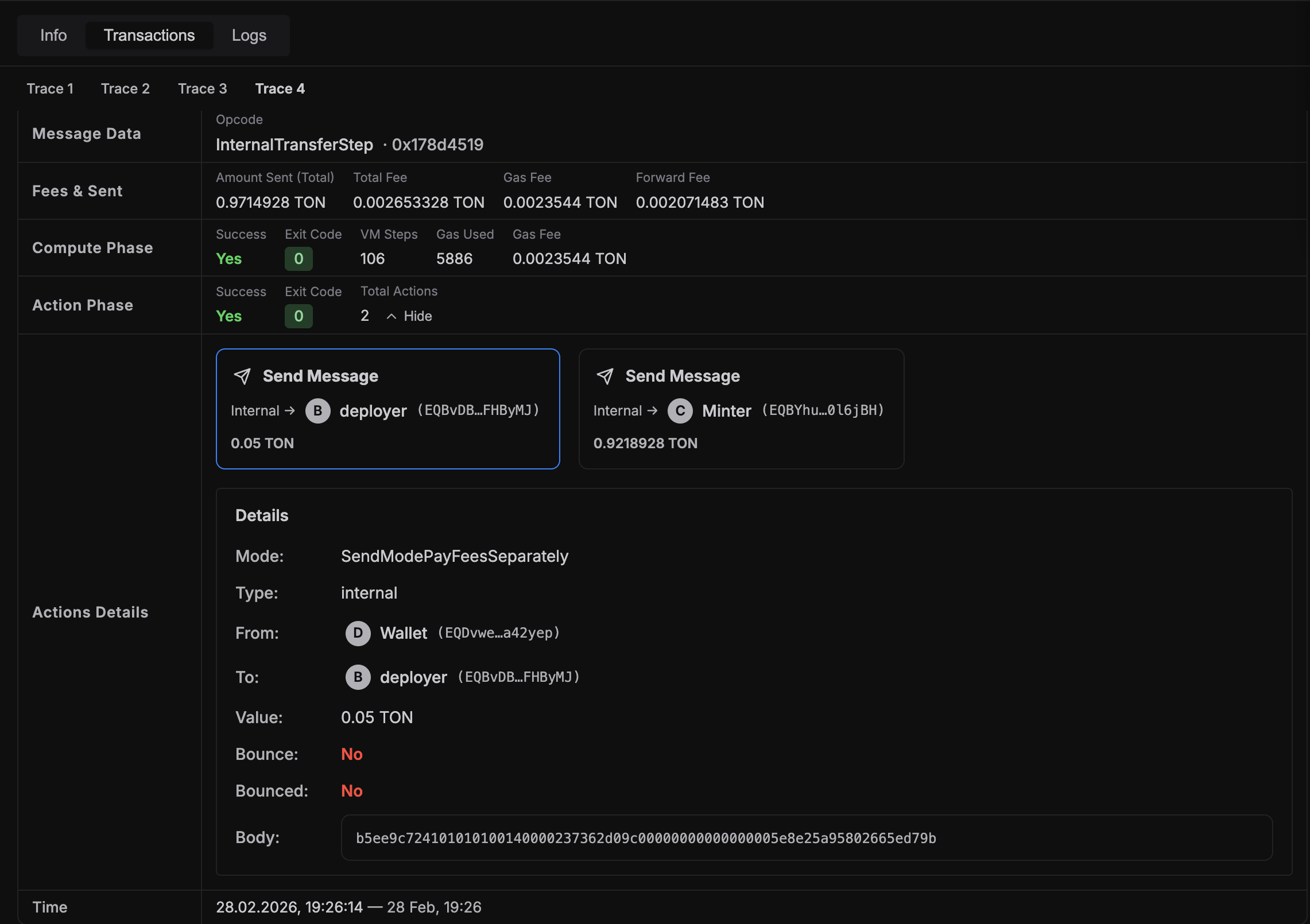This screenshot has width=1310, height=924.
Task: Switch to Trace 2
Action: 125,88
